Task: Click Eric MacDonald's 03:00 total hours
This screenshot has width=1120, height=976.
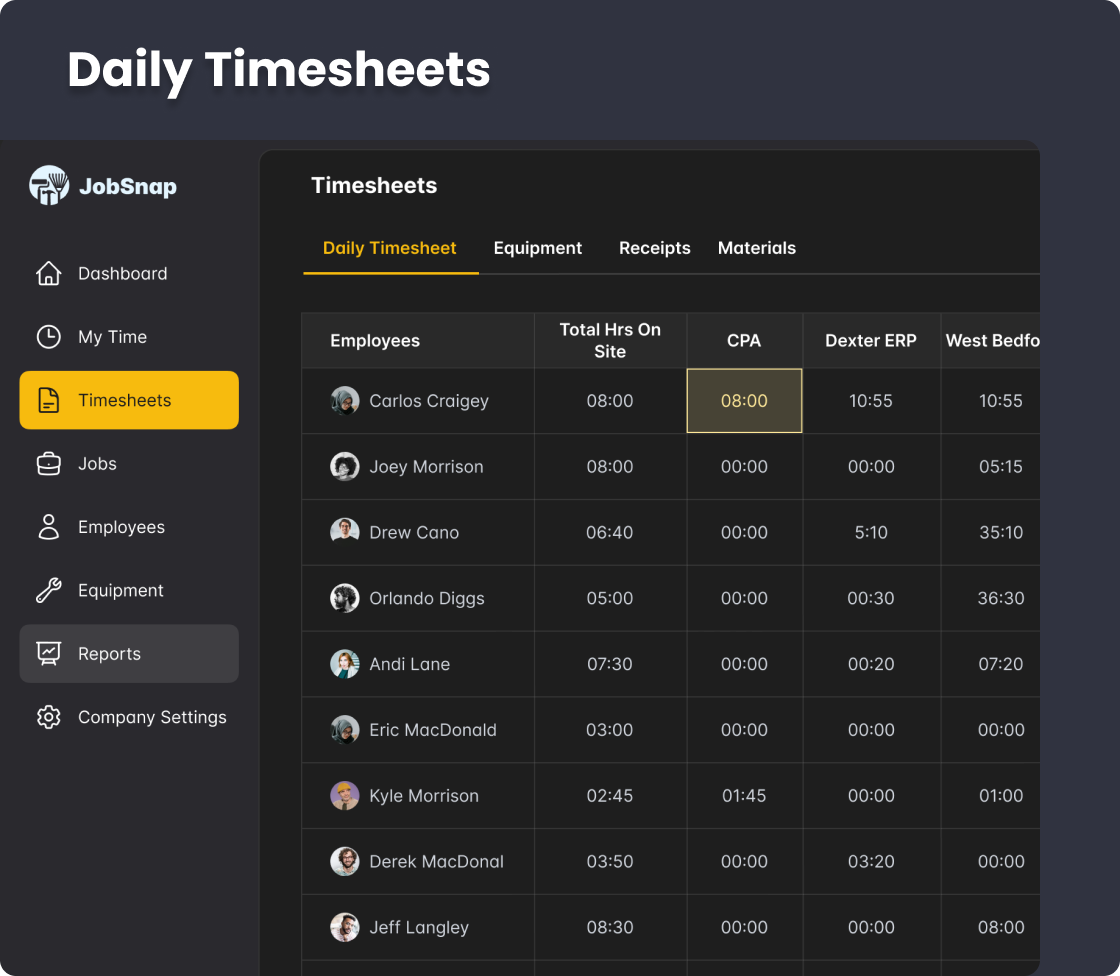Action: (610, 729)
